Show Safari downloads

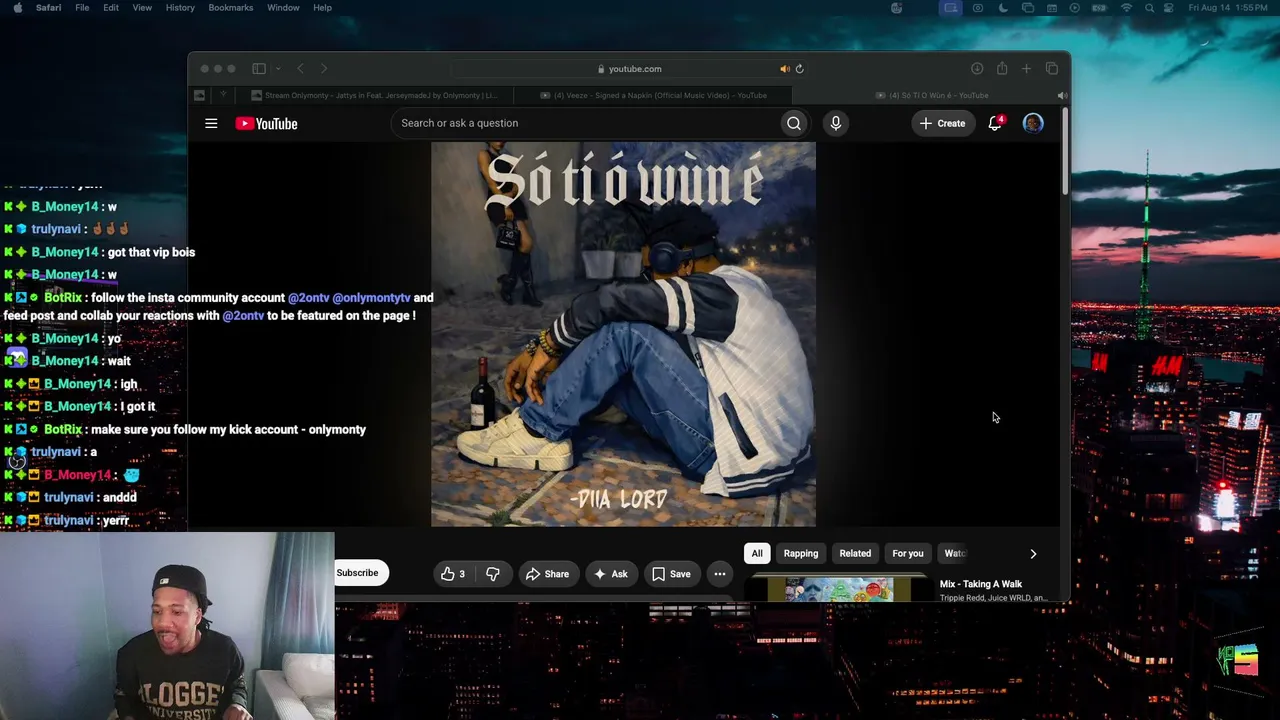click(x=977, y=69)
